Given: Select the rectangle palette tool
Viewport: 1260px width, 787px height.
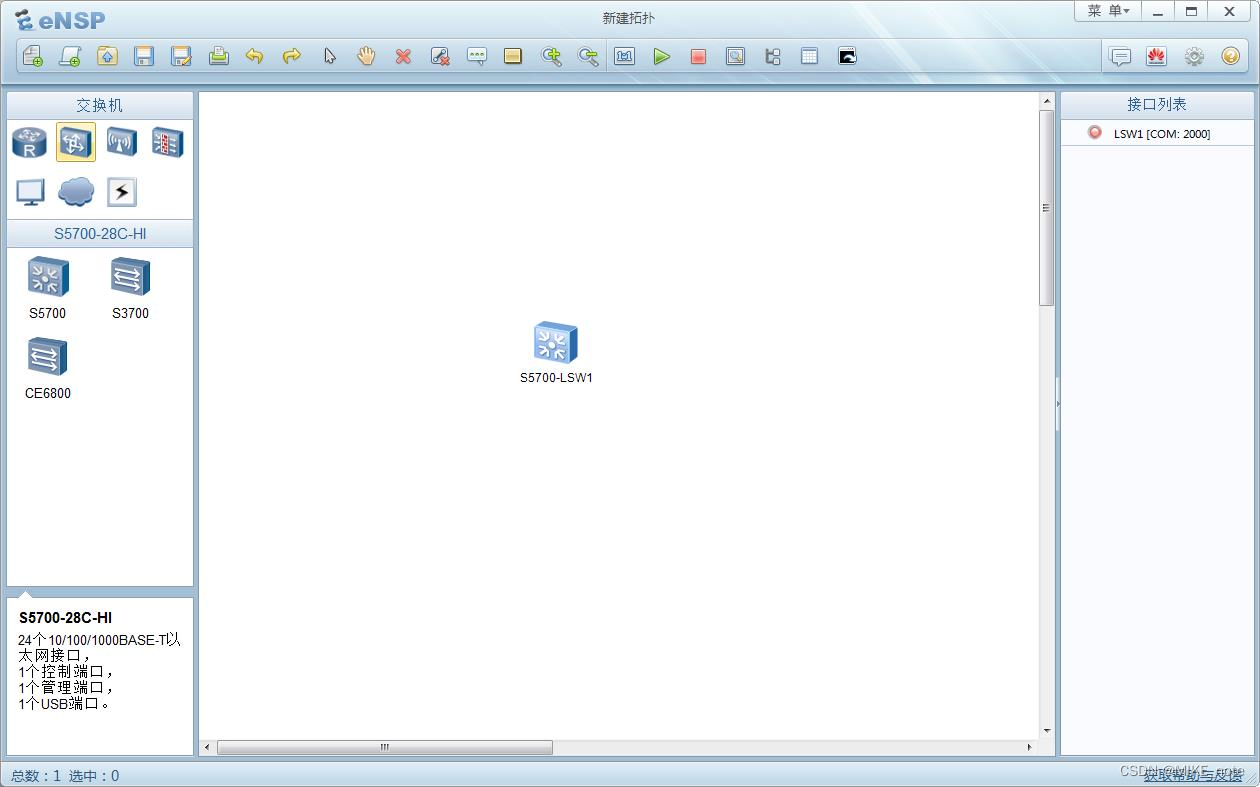Looking at the screenshot, I should click(513, 56).
